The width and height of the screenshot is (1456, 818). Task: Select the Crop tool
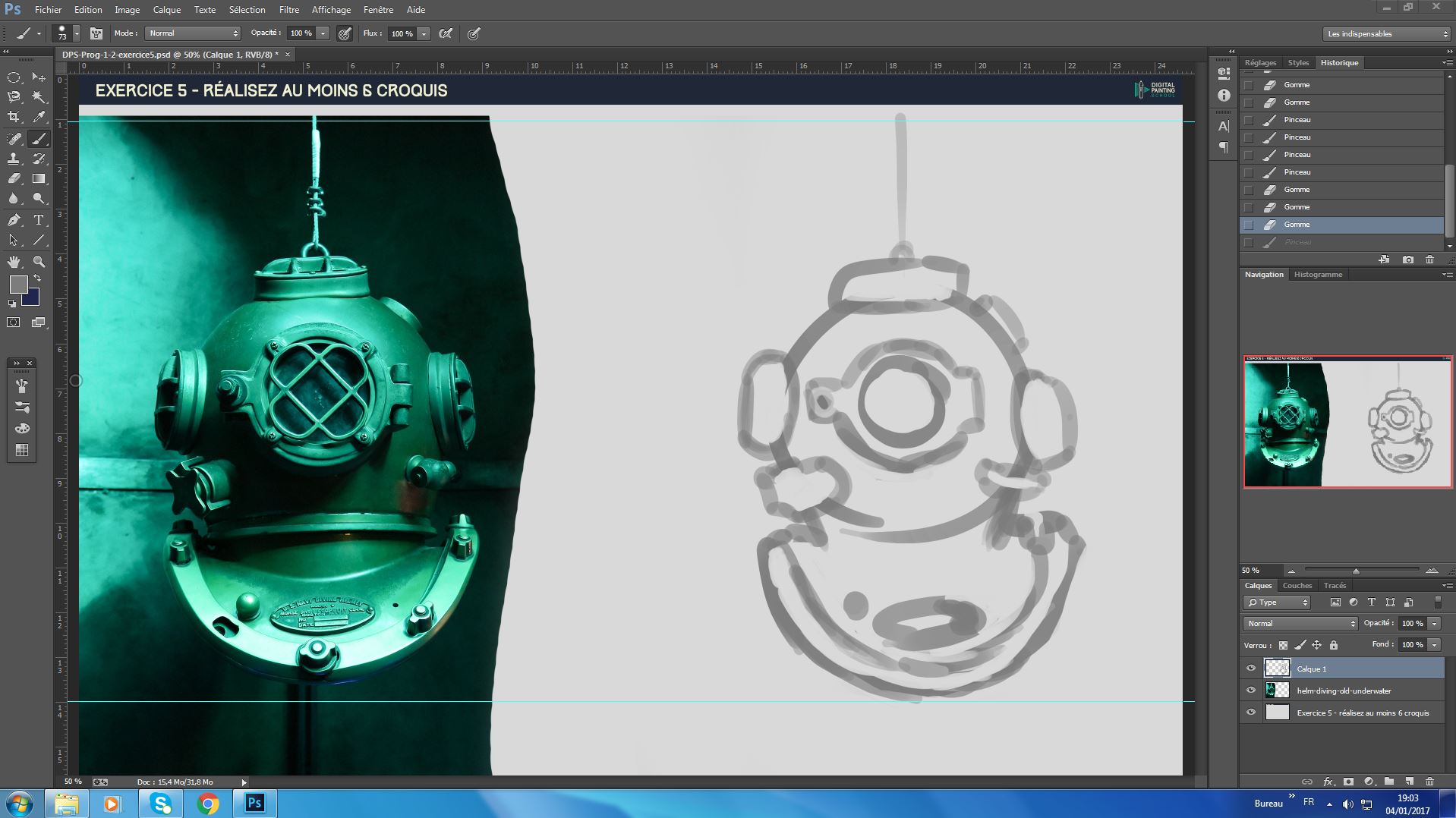coord(14,117)
